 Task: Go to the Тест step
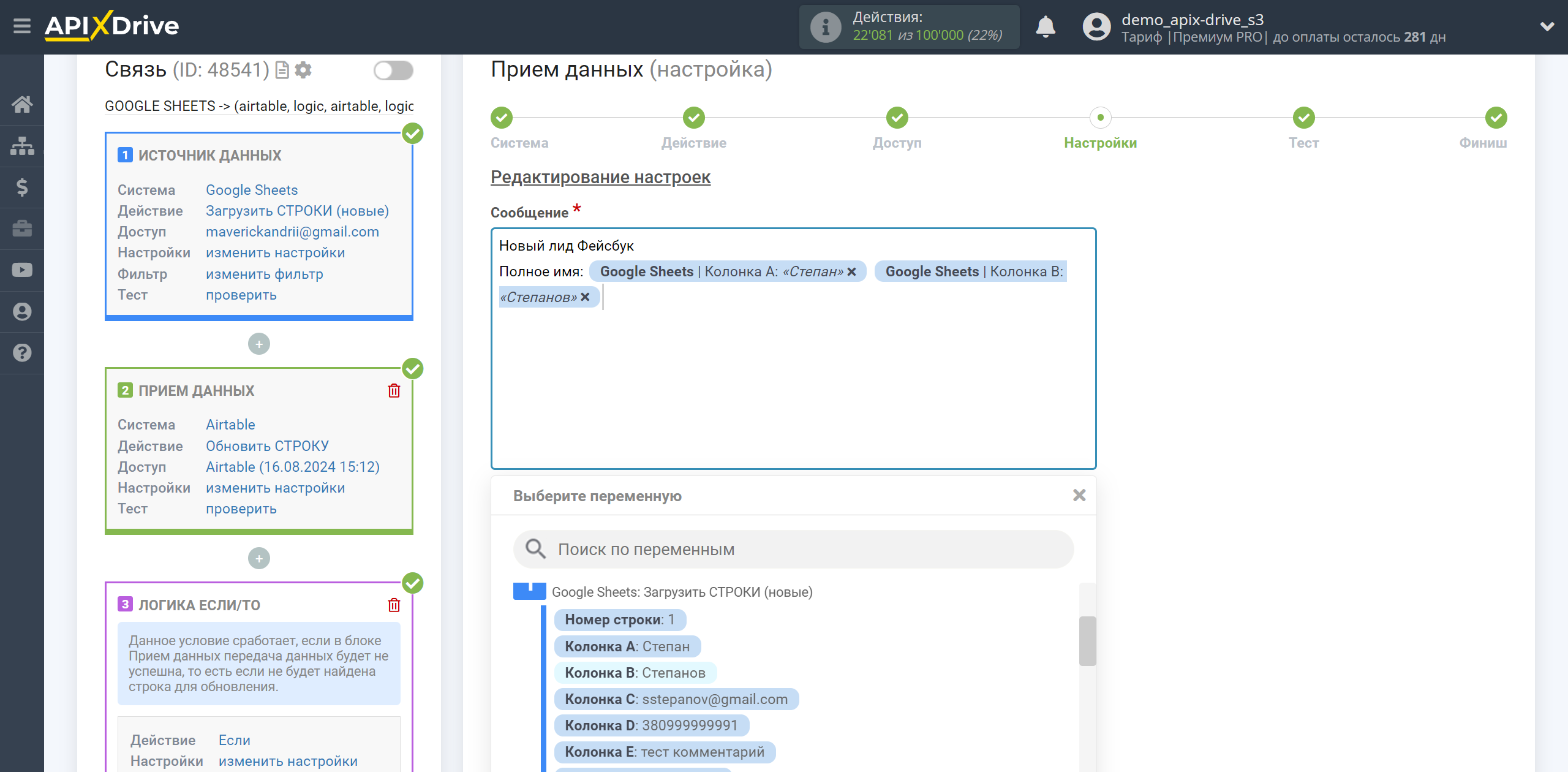[1304, 118]
